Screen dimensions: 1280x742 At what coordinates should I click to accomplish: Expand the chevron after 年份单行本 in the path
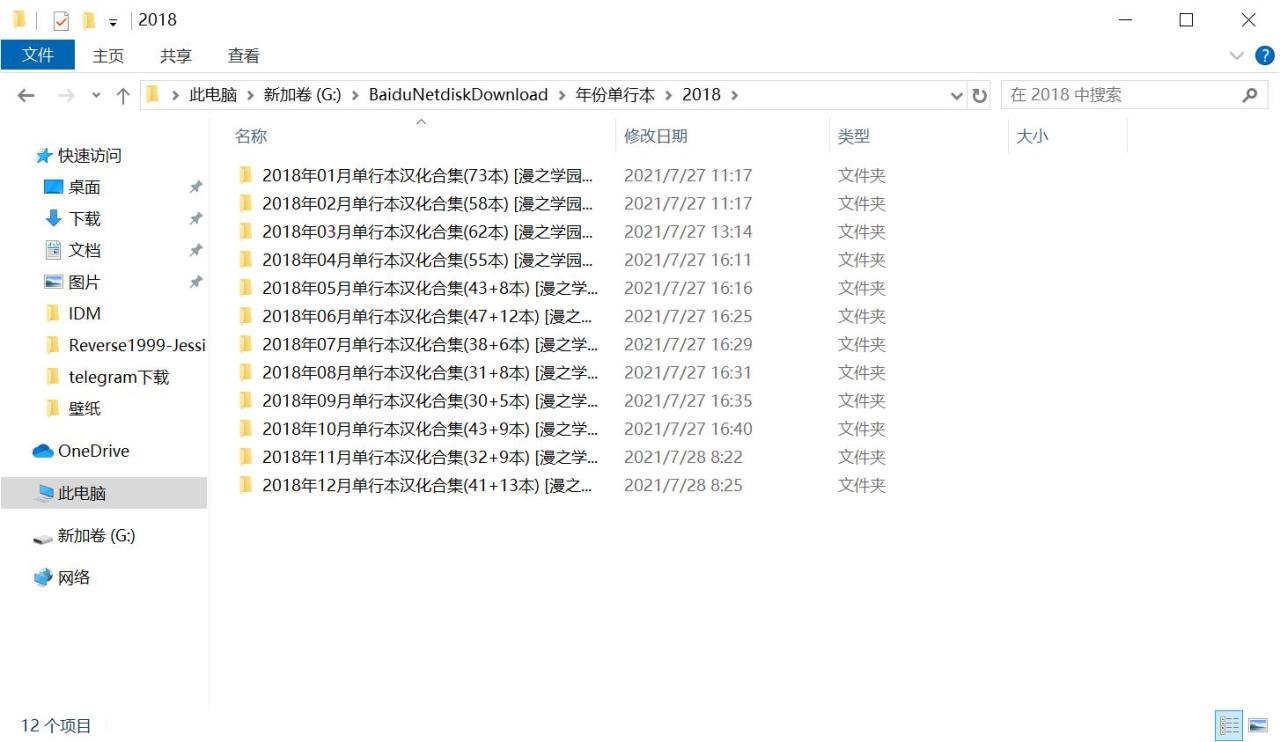tap(669, 95)
